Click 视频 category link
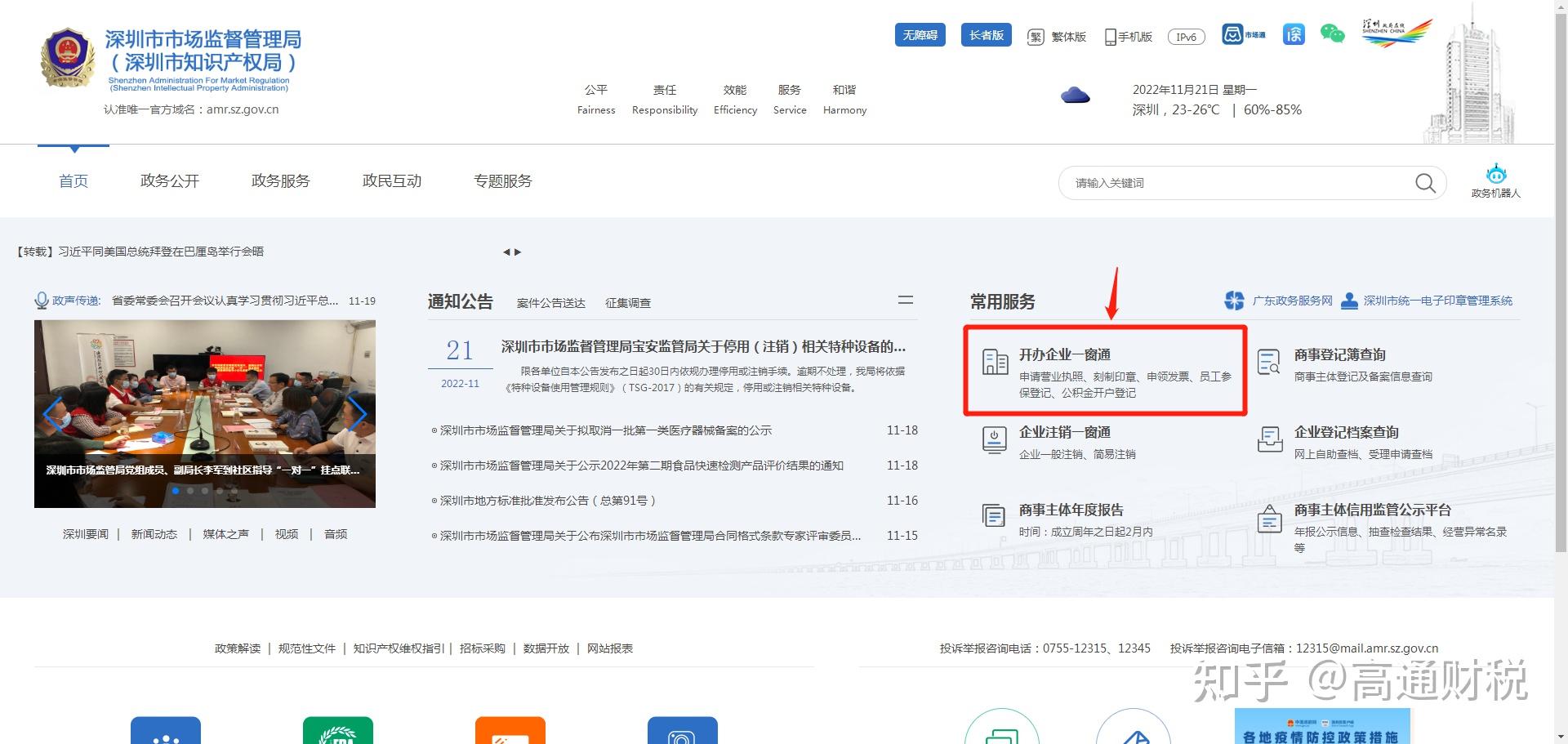The height and width of the screenshot is (744, 1568). pyautogui.click(x=287, y=534)
